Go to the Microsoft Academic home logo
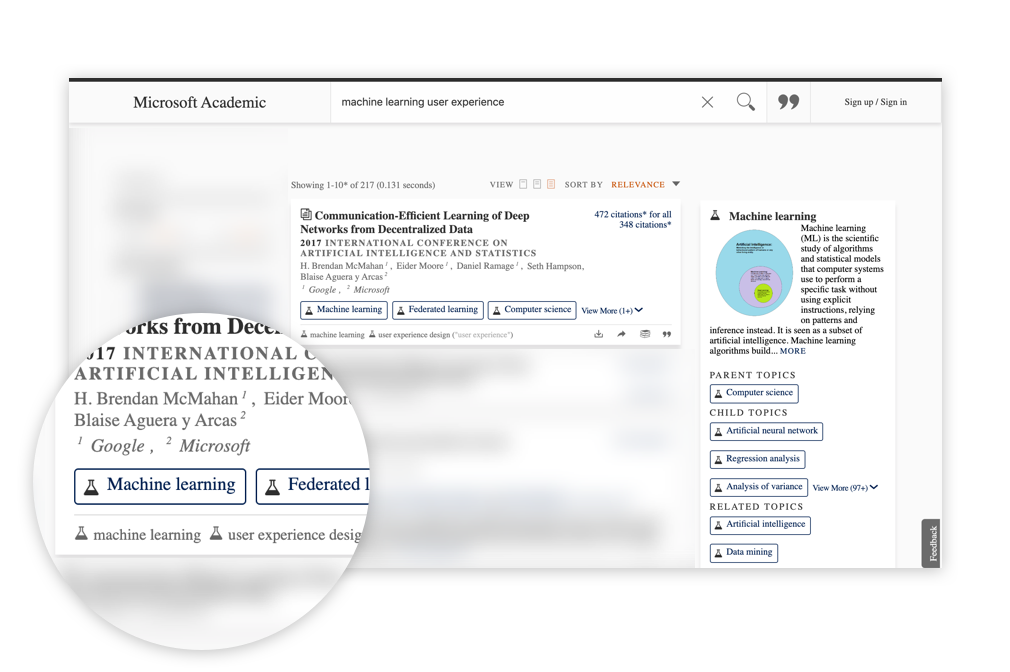 (x=200, y=102)
